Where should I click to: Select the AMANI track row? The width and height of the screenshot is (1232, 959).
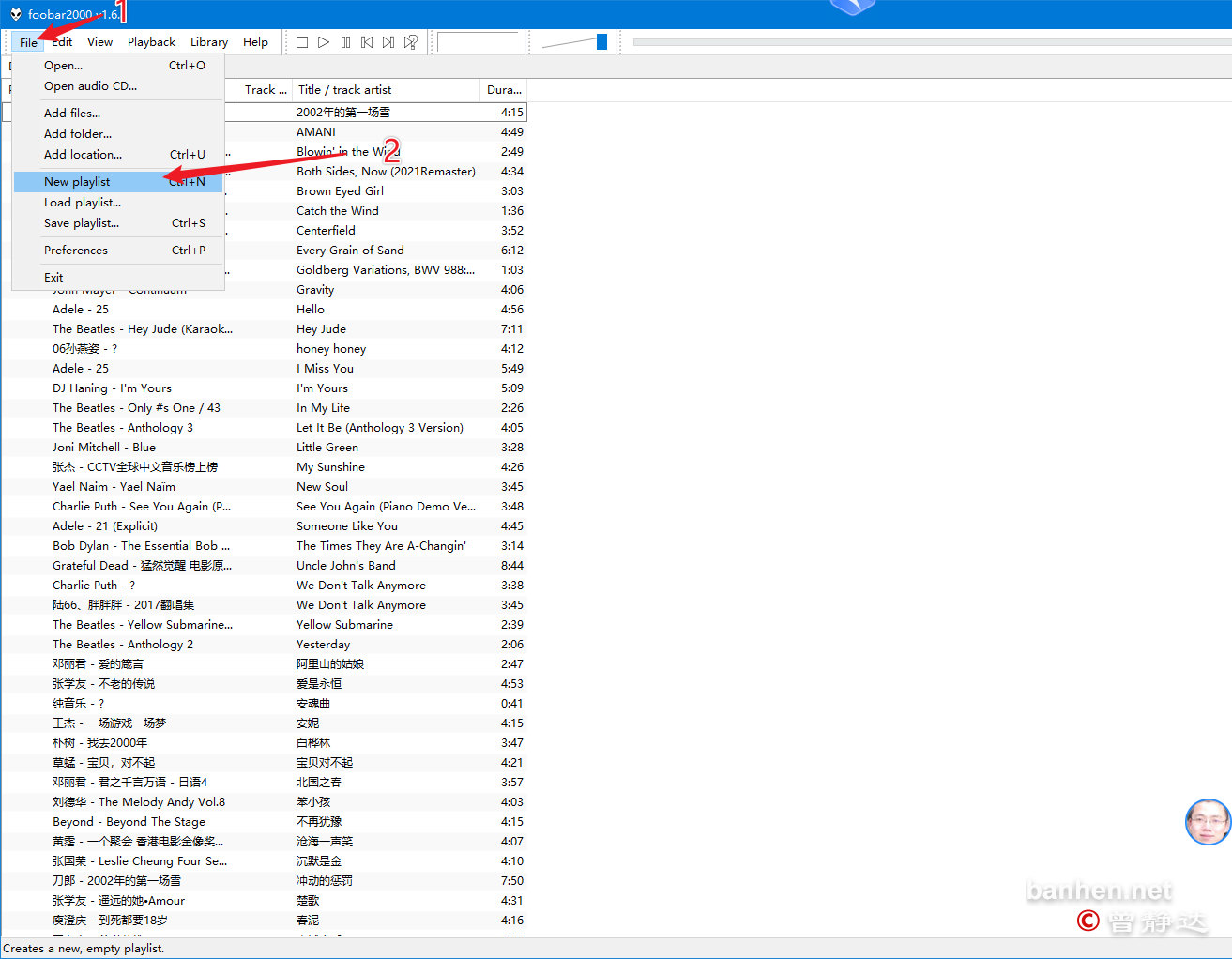coord(316,132)
